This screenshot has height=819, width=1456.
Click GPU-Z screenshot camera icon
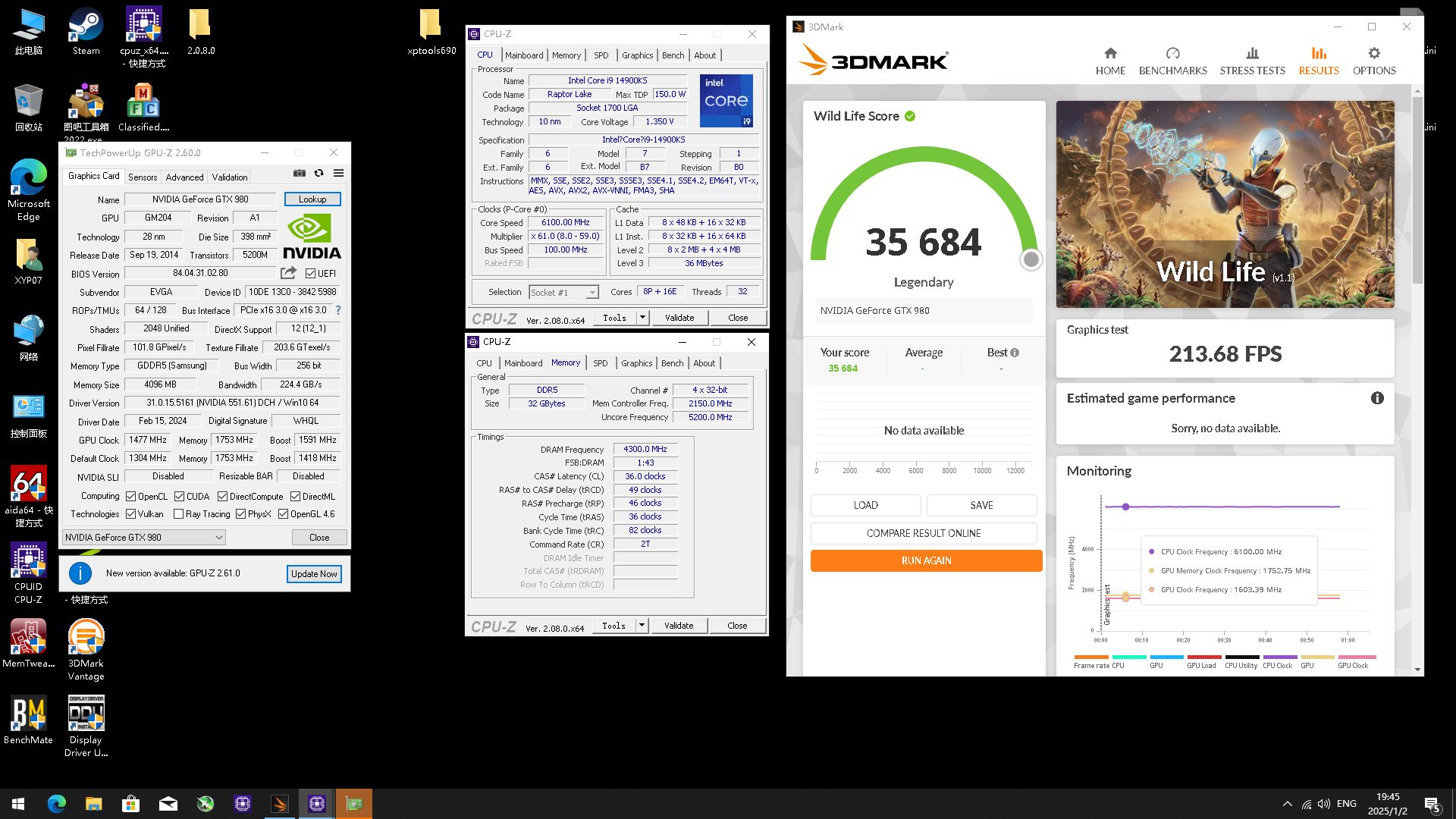[300, 174]
